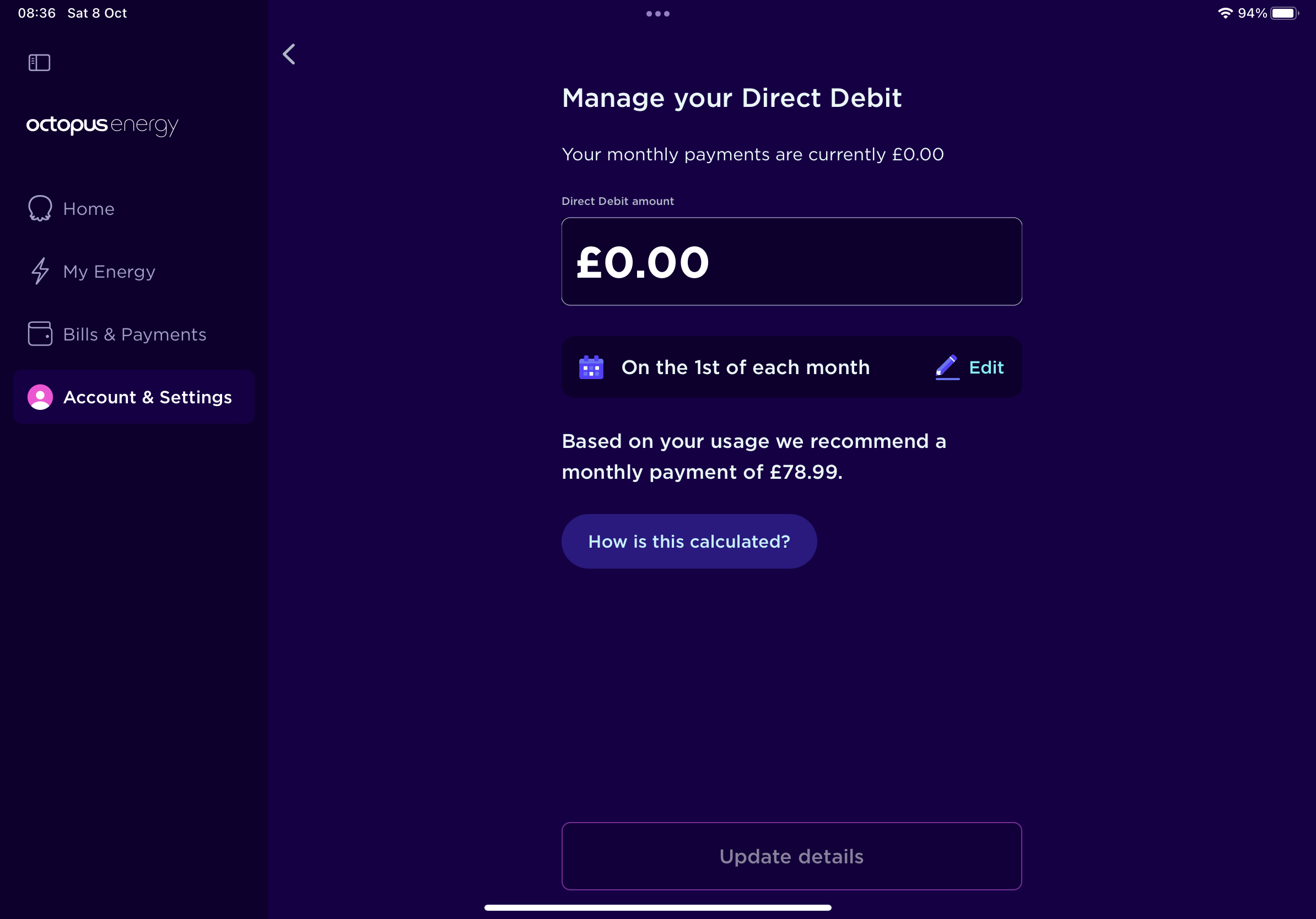
Task: Click the Bills & Payments wallet icon
Action: (40, 333)
